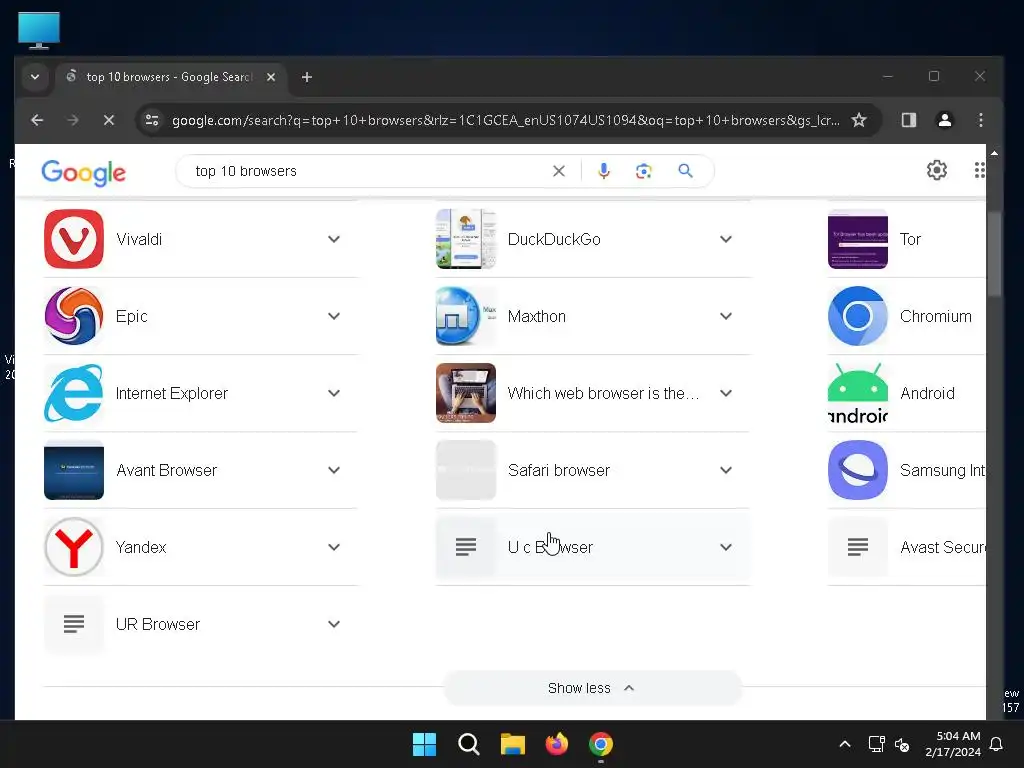Click the U c Browser placeholder icon
This screenshot has width=1024, height=768.
[466, 547]
